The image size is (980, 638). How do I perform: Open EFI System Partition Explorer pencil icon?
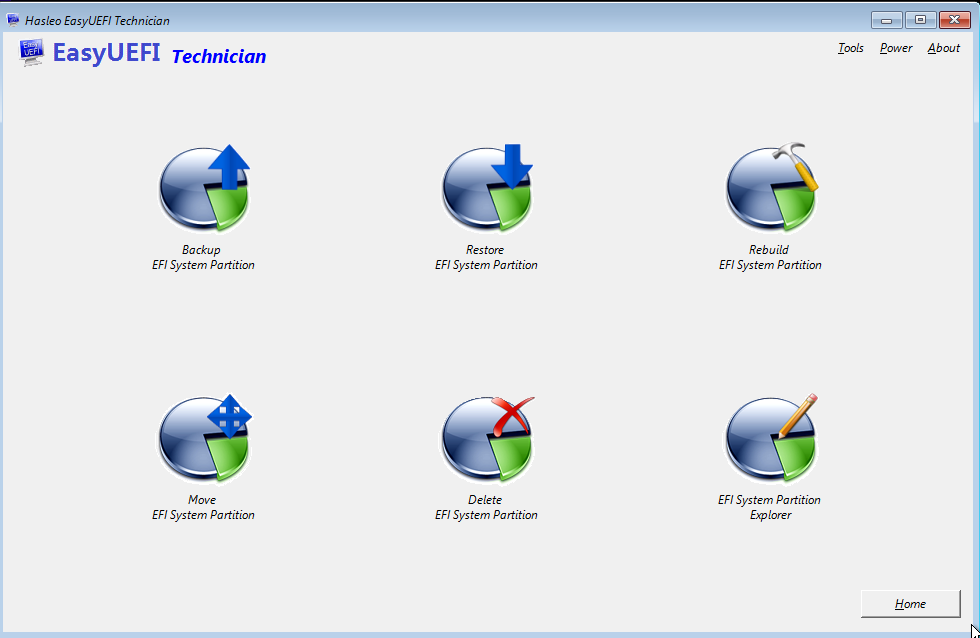tap(772, 438)
